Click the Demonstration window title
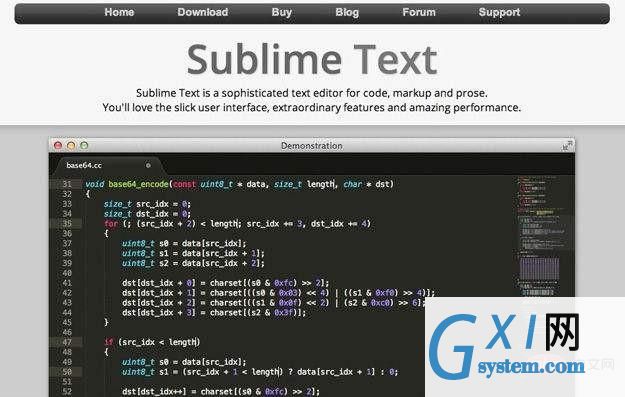The width and height of the screenshot is (625, 397). (x=312, y=146)
